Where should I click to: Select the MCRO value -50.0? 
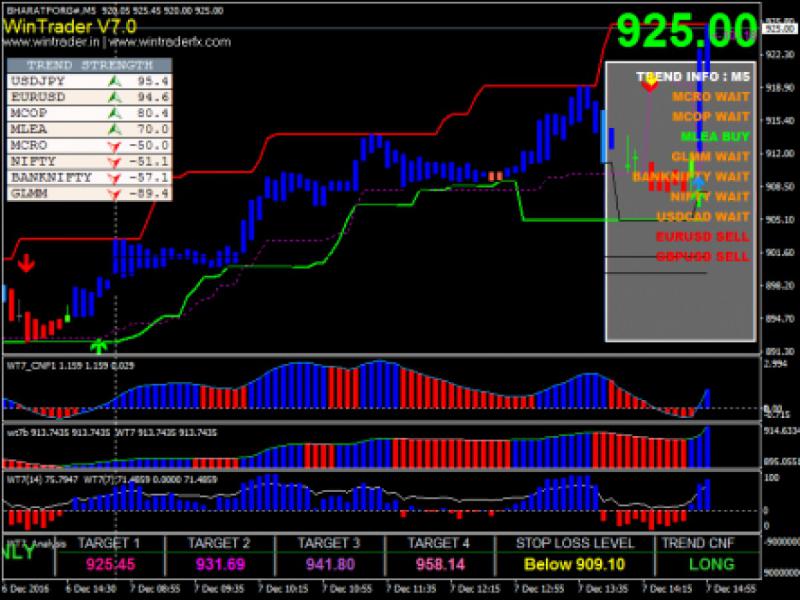(x=149, y=145)
